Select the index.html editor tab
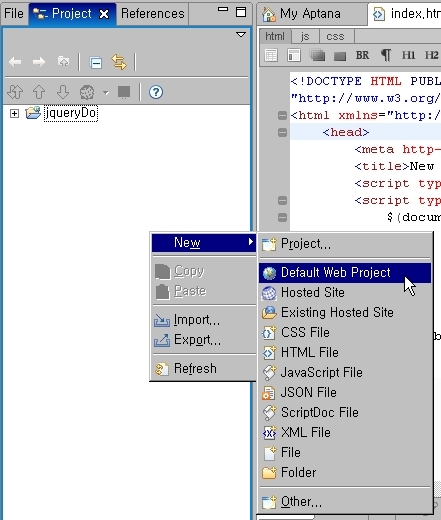Screen dimensions: 441x520 (405, 14)
